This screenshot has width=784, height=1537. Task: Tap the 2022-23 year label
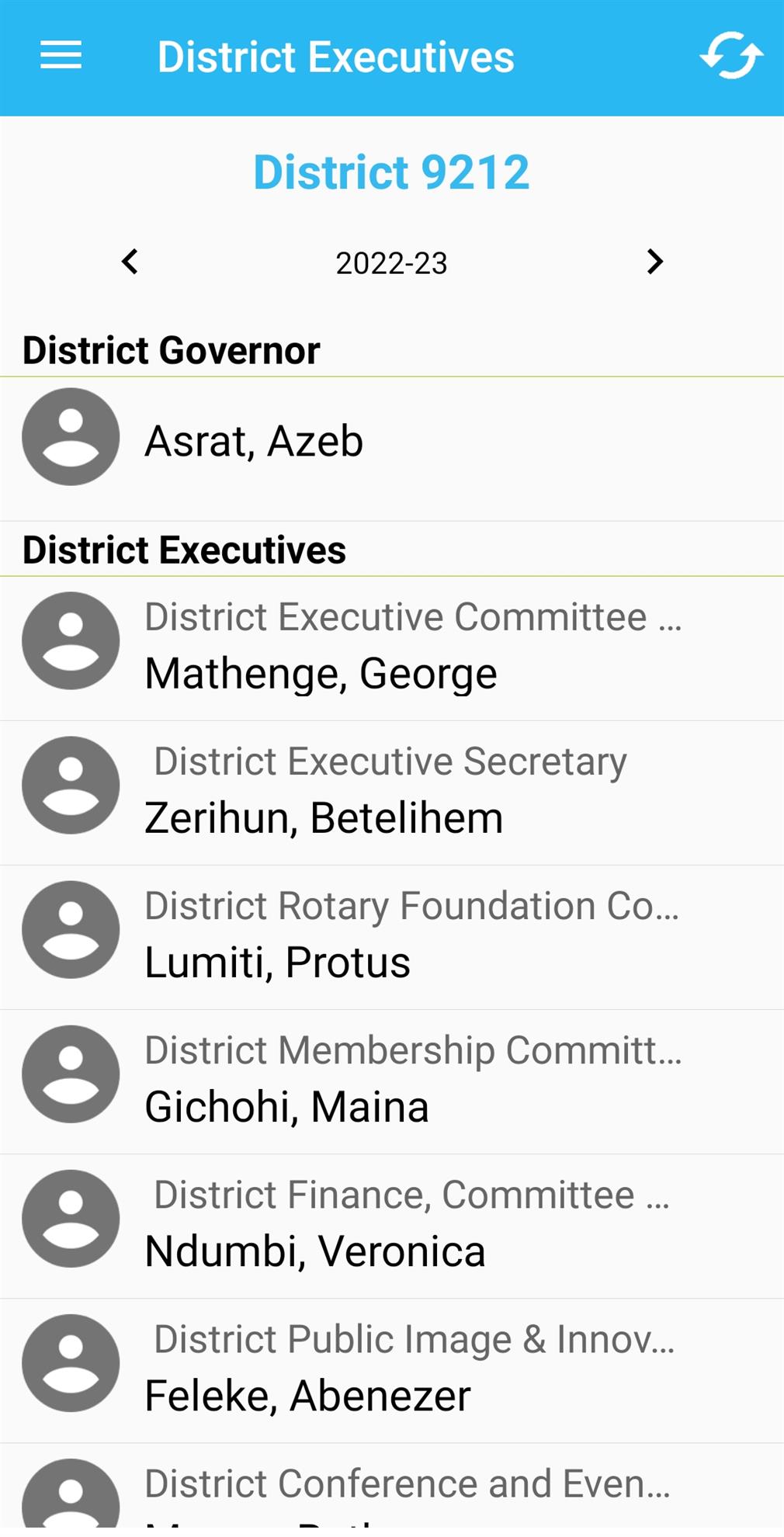pos(391,263)
